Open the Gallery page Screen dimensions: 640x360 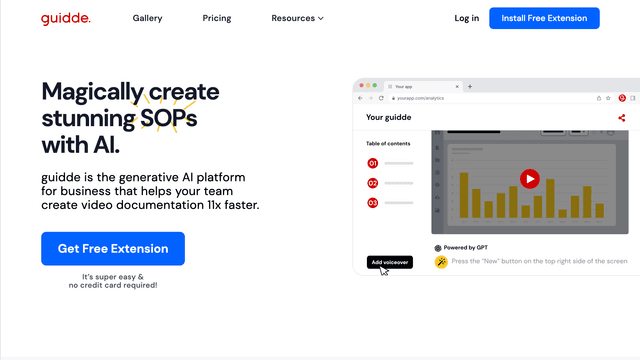tap(147, 18)
